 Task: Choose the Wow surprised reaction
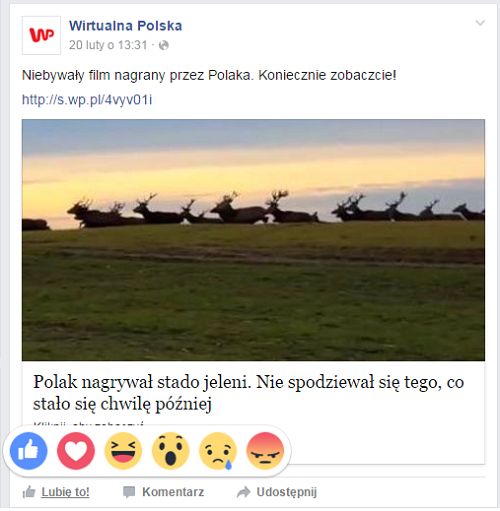171,451
